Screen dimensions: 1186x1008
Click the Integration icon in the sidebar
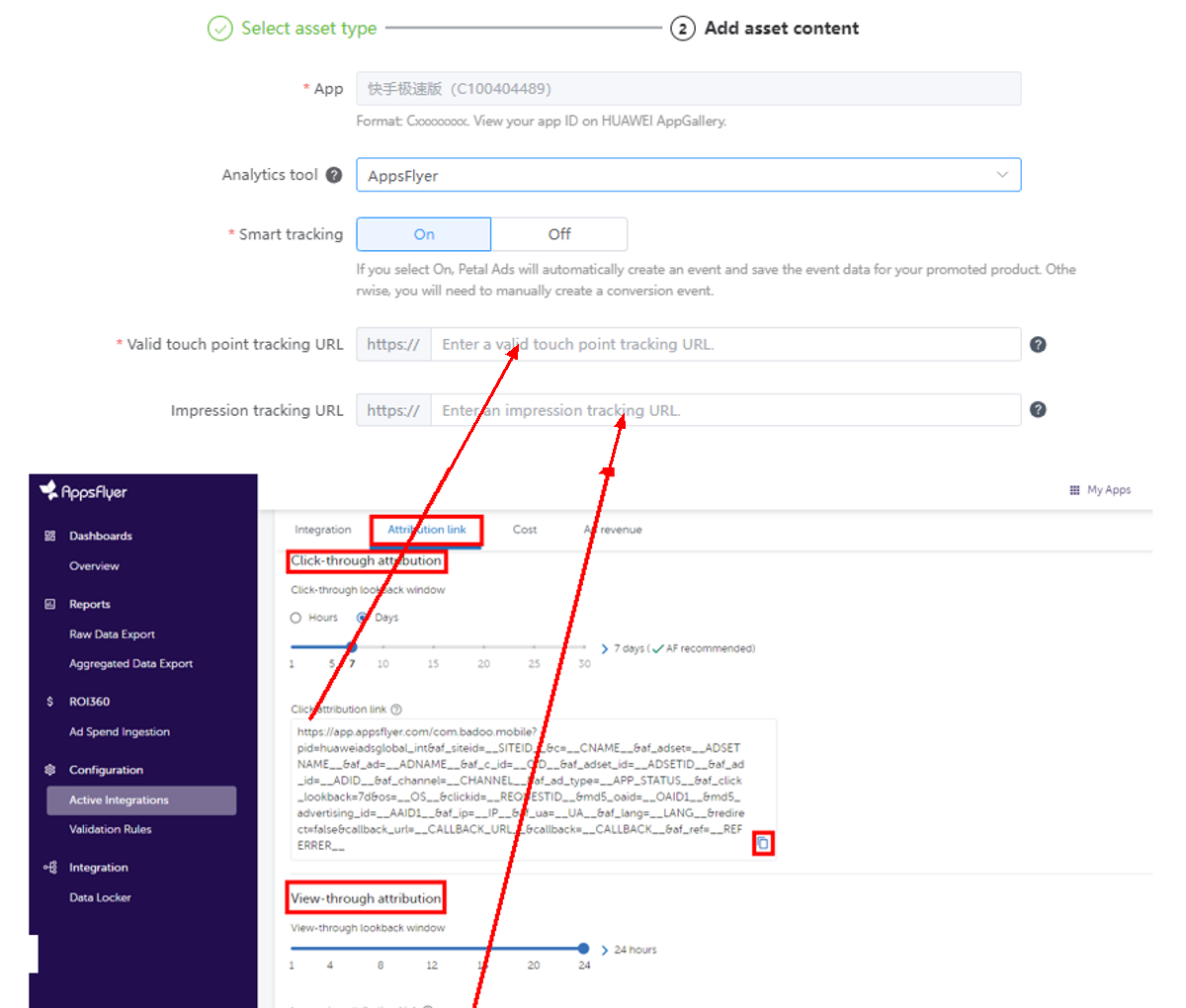coord(48,867)
